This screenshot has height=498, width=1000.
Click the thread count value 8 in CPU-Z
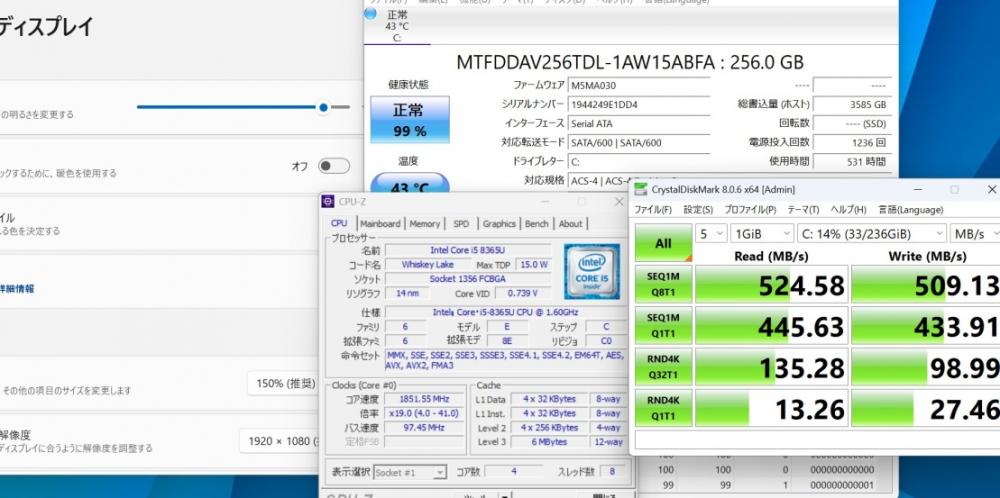[612, 472]
